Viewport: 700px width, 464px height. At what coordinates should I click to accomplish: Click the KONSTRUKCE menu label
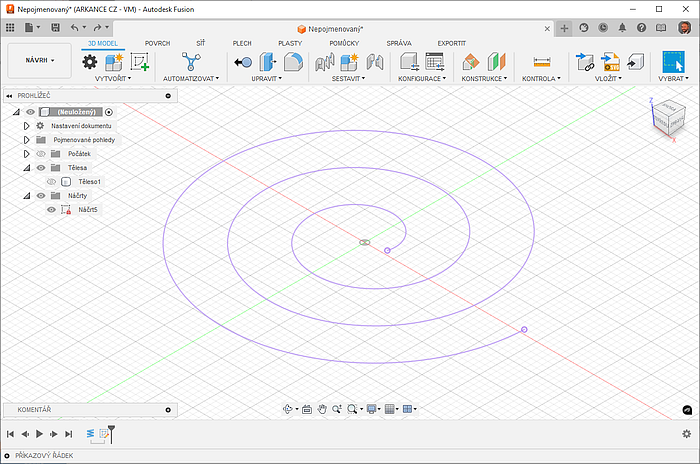[483, 78]
